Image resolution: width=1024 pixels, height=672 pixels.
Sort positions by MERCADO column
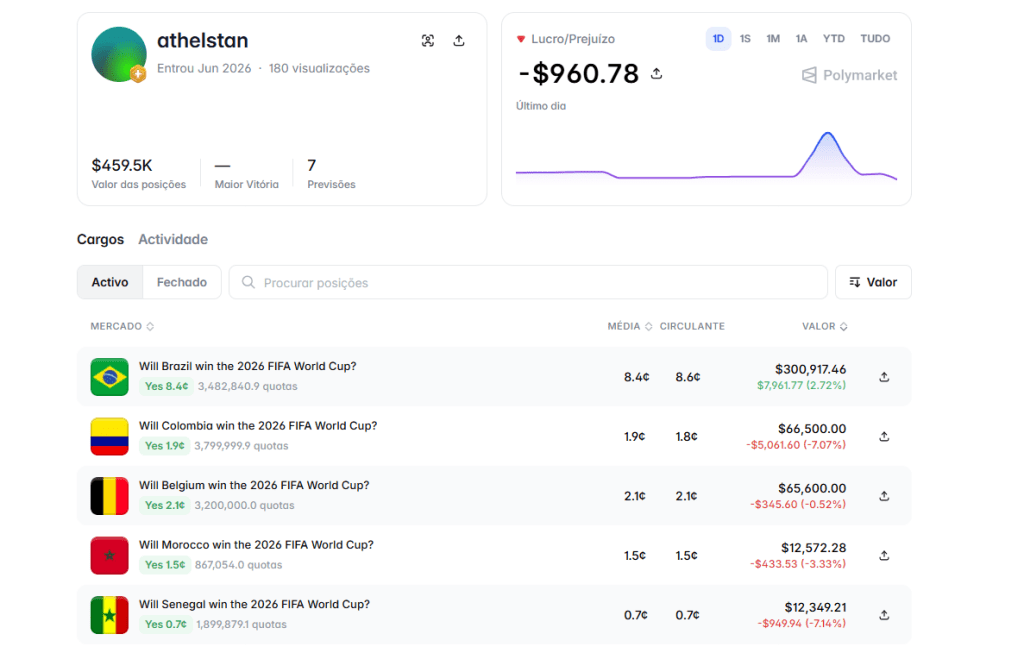[122, 326]
